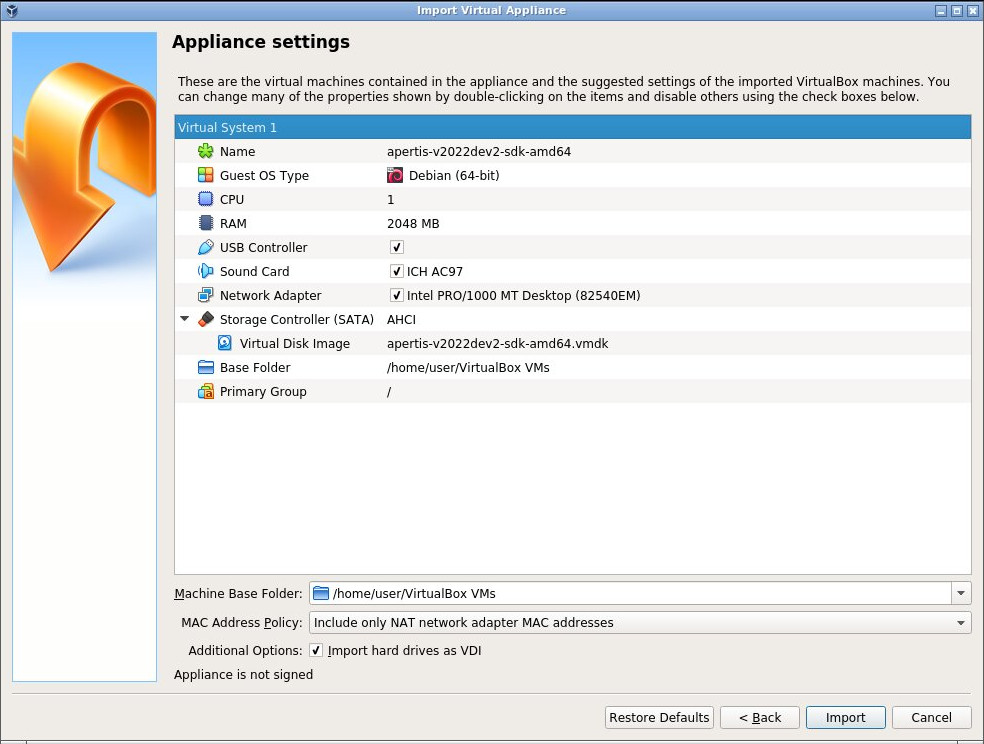
Task: Click the CPU chip icon
Action: 205,199
